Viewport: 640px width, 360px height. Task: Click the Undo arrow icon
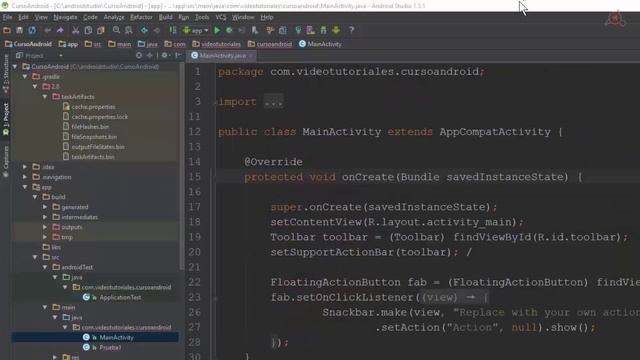pos(47,30)
